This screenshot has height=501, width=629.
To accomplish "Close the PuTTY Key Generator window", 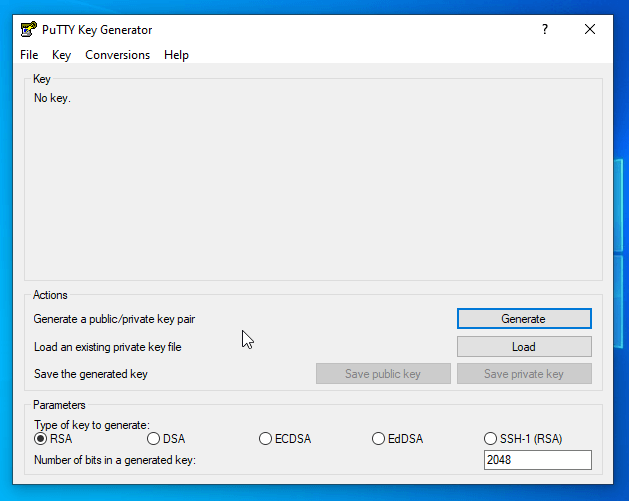I will 590,29.
